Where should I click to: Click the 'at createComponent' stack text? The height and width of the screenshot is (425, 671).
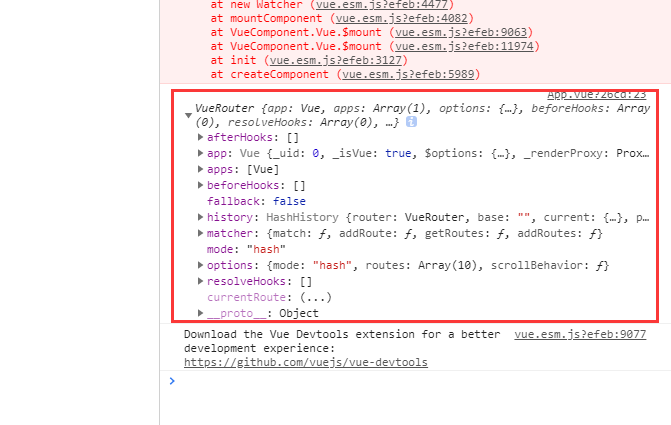click(x=269, y=74)
